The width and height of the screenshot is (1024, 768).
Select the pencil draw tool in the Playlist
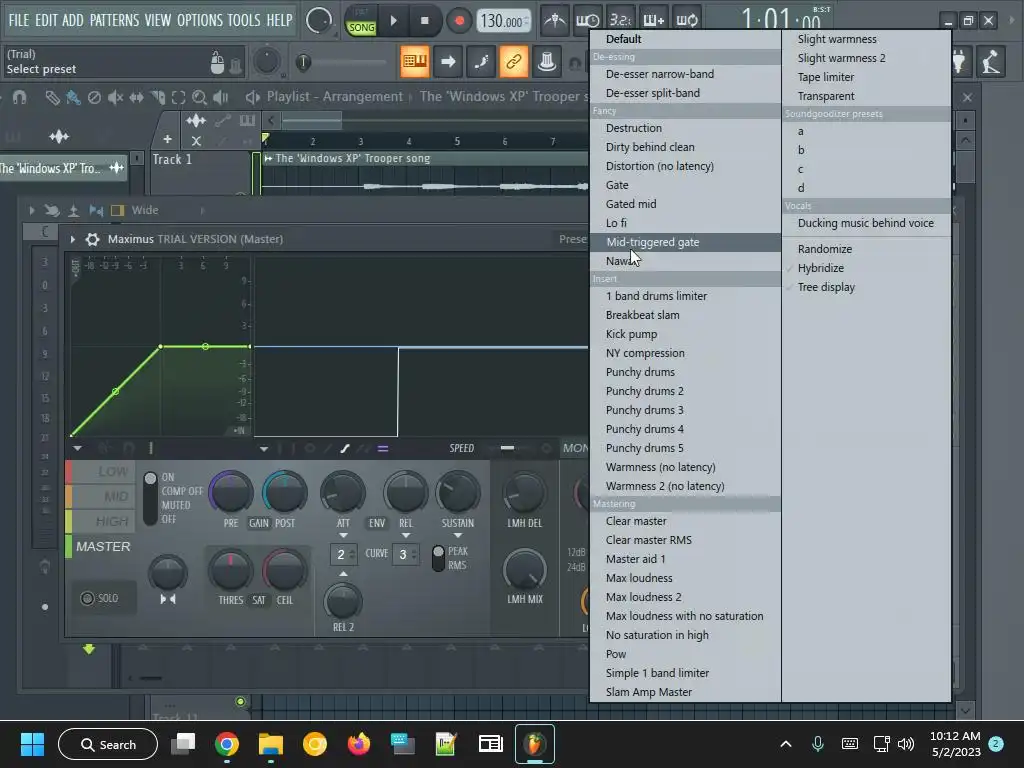tap(52, 98)
